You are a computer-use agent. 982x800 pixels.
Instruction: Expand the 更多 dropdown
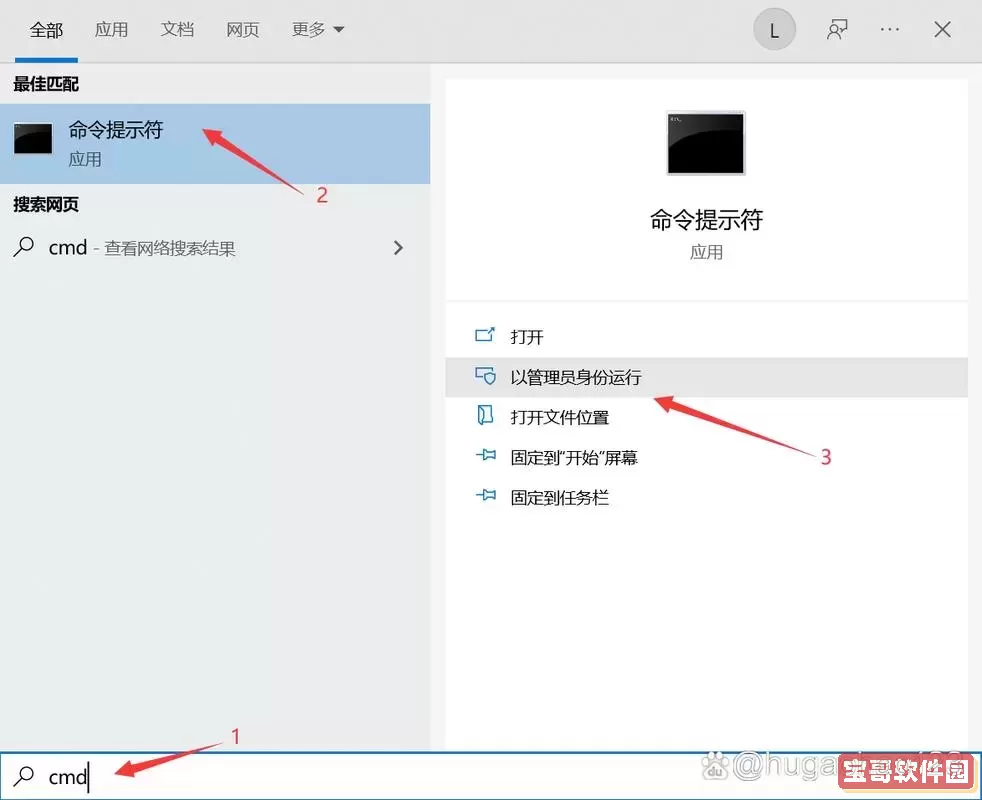point(318,29)
